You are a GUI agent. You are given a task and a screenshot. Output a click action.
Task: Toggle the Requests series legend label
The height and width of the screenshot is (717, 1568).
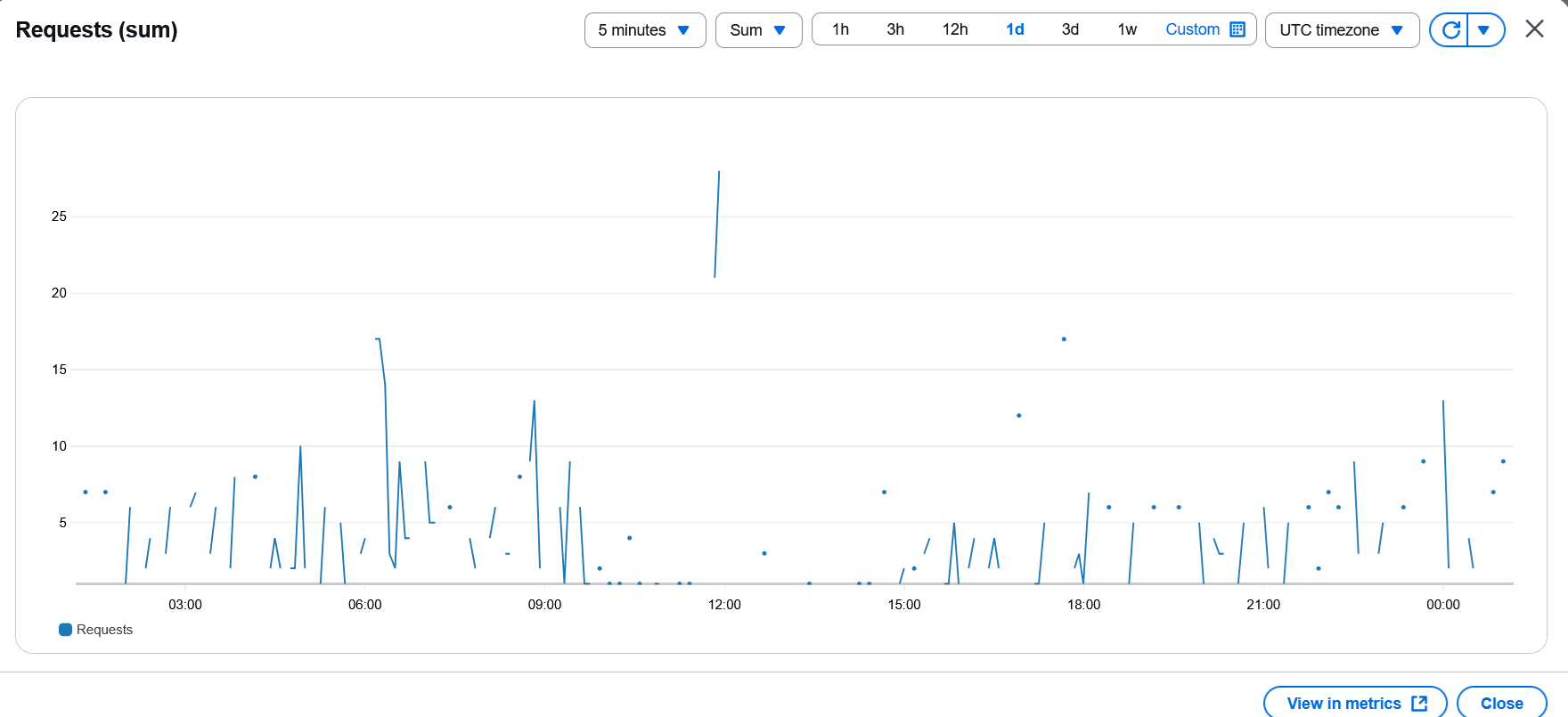(x=104, y=630)
